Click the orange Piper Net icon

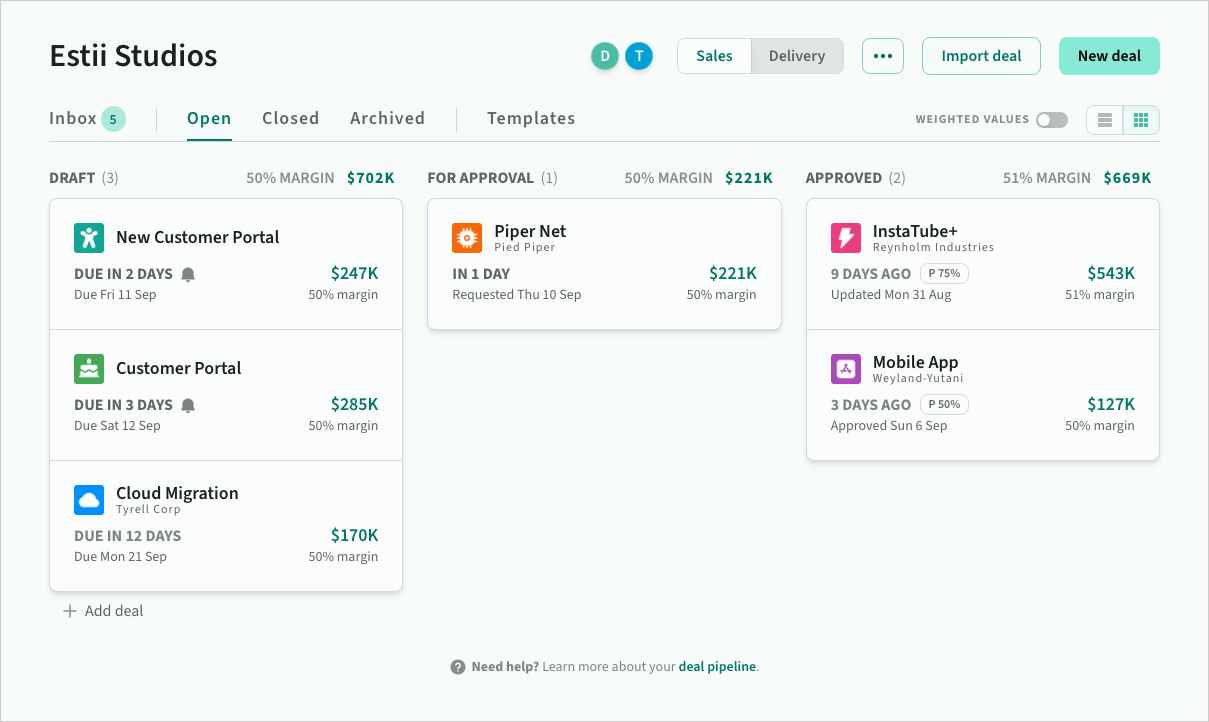click(x=467, y=238)
